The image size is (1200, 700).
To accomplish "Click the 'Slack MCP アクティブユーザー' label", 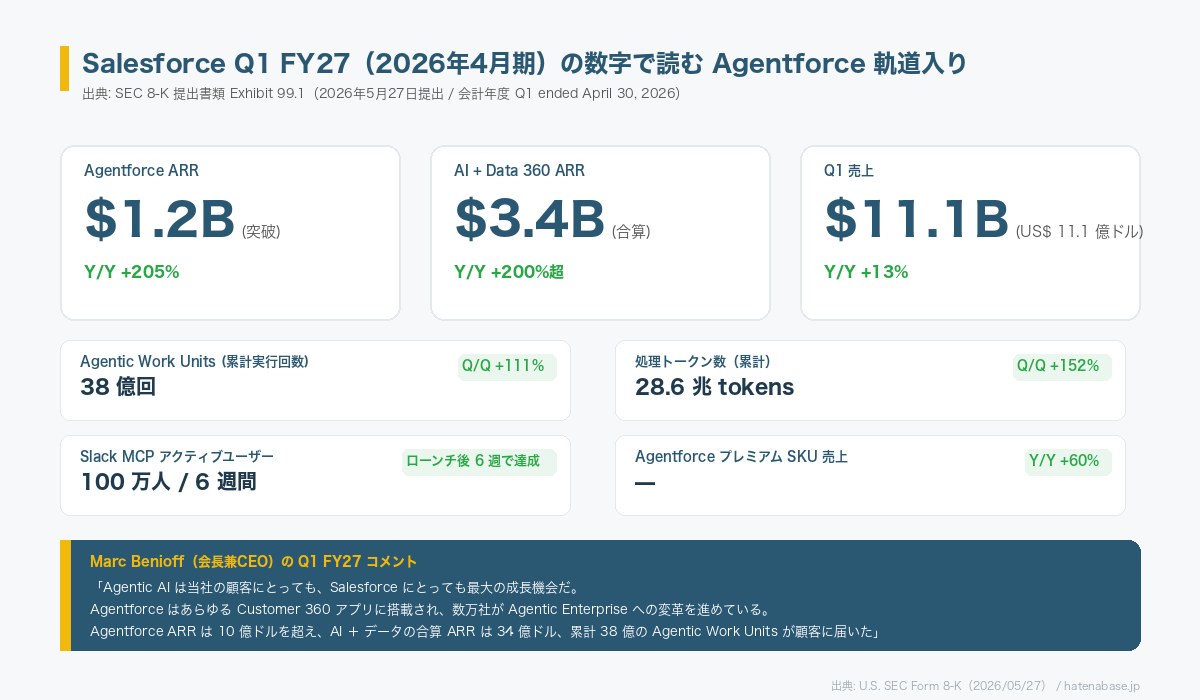I will [177, 457].
